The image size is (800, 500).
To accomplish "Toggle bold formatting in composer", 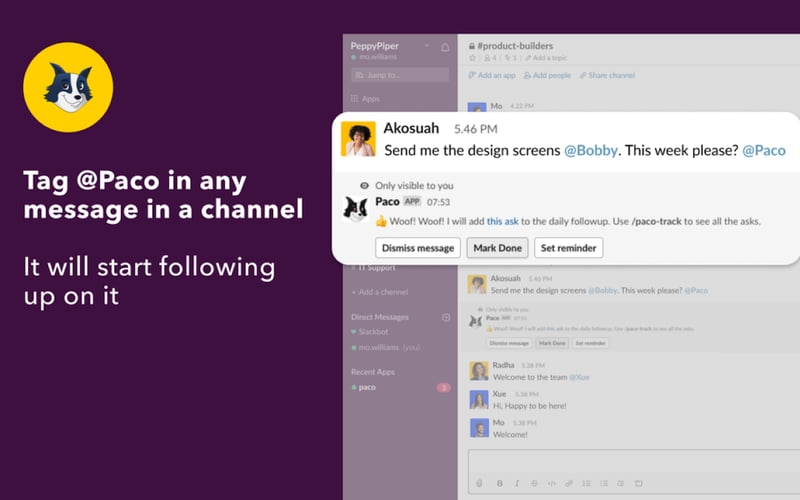I will pos(499,483).
